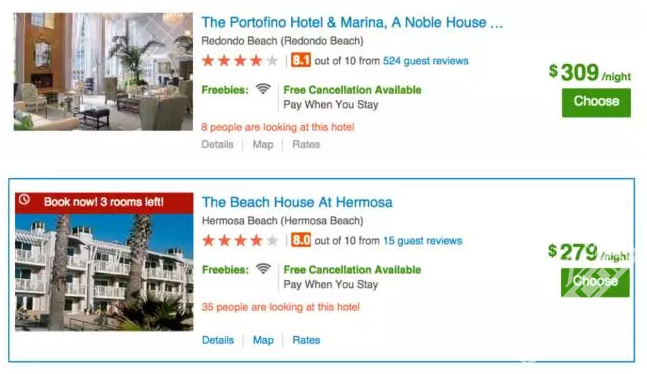Open the 524 guest reviews link

coord(425,61)
